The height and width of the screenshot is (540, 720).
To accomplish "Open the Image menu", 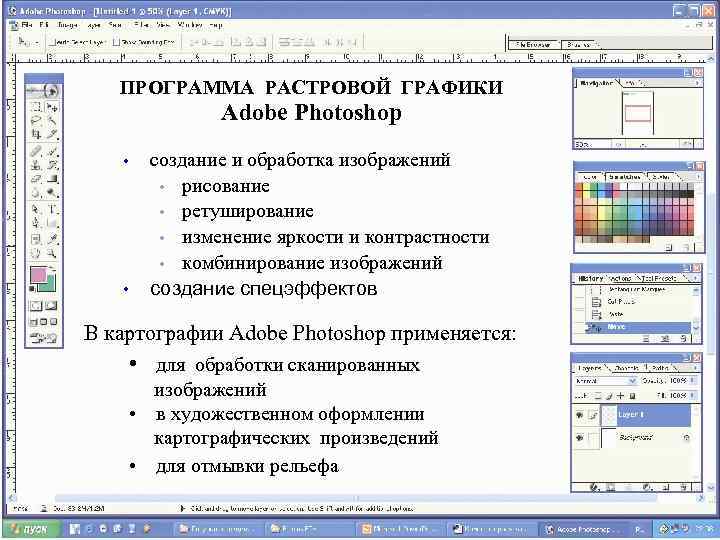I will pyautogui.click(x=67, y=25).
